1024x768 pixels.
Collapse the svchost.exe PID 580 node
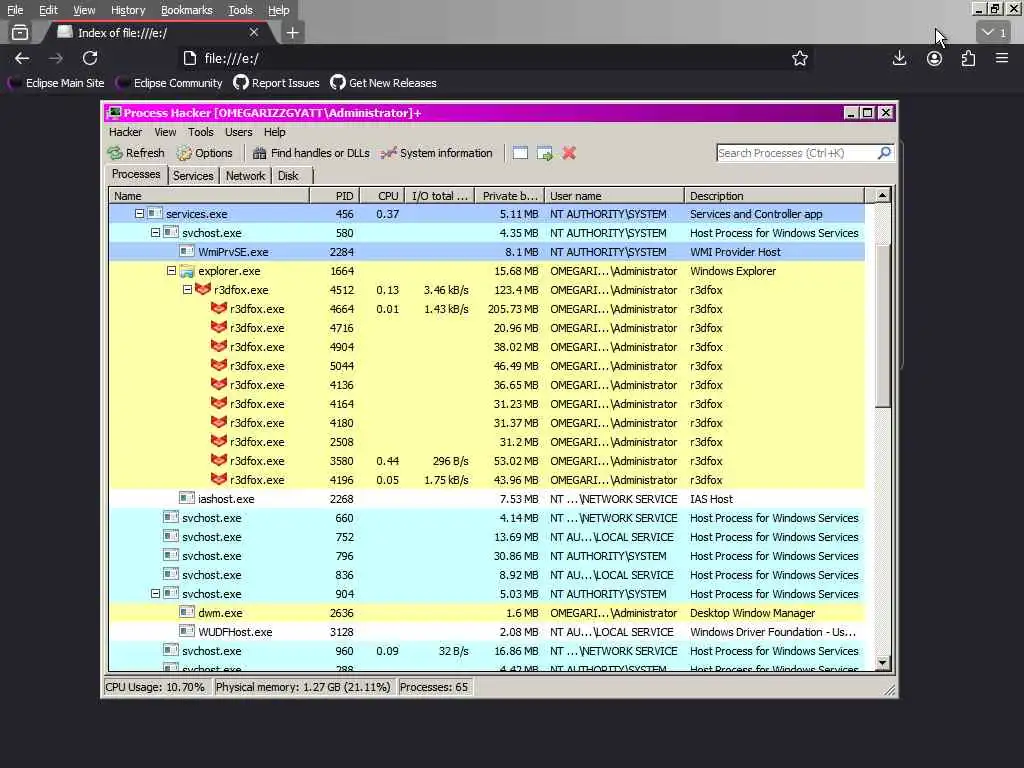tap(155, 232)
